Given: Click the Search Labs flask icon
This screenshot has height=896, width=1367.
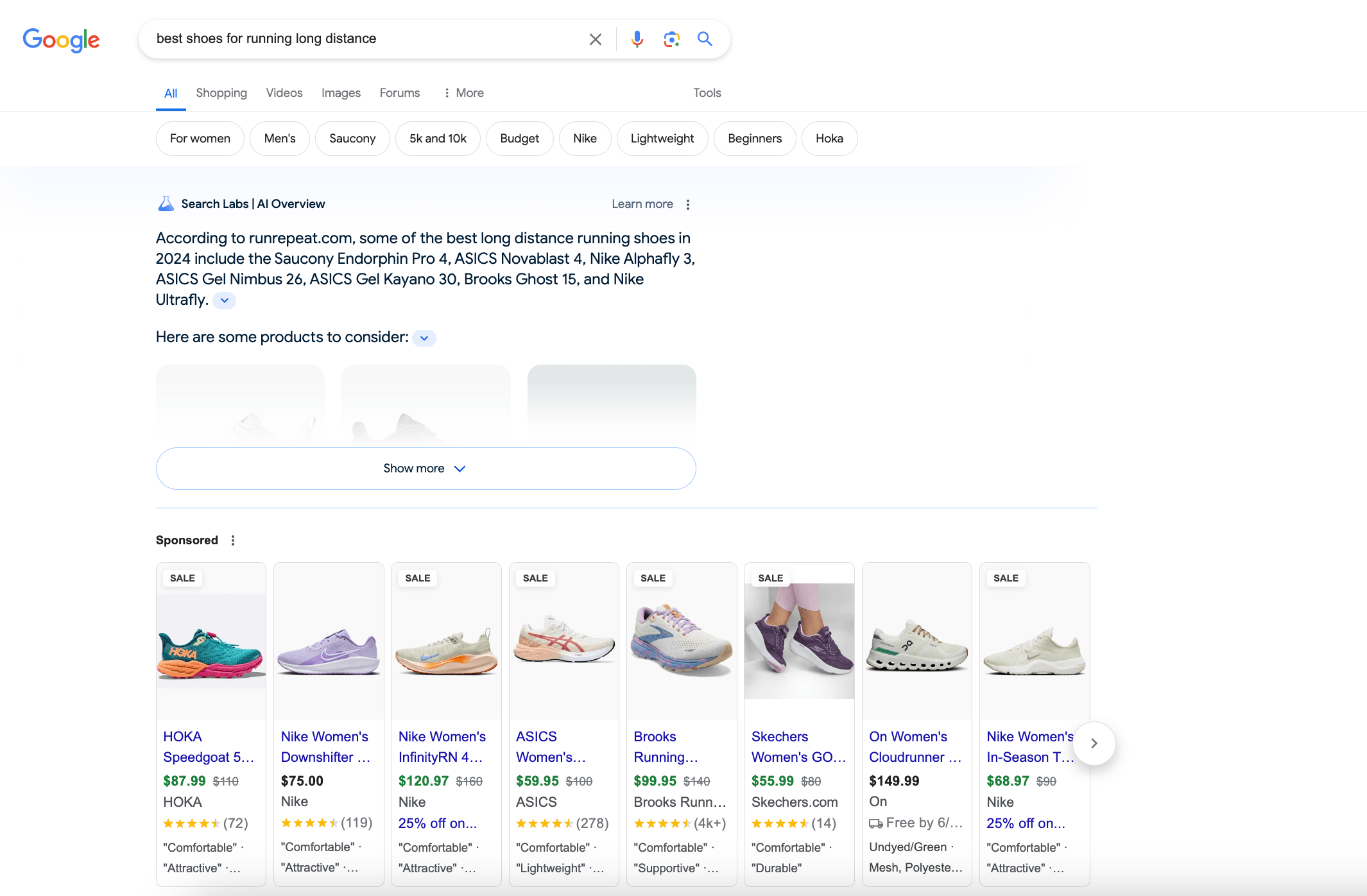Looking at the screenshot, I should coord(166,203).
